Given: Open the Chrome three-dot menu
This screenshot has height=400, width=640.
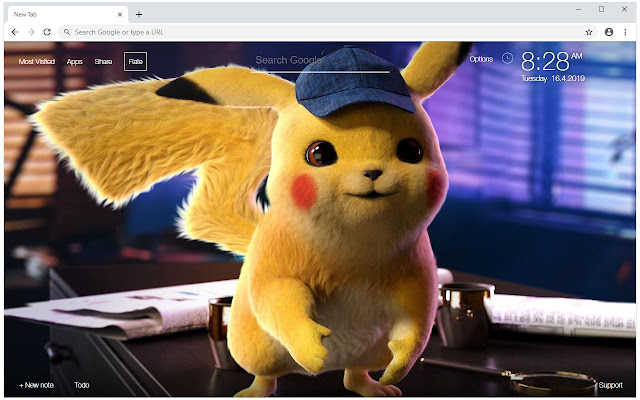Looking at the screenshot, I should [x=625, y=32].
